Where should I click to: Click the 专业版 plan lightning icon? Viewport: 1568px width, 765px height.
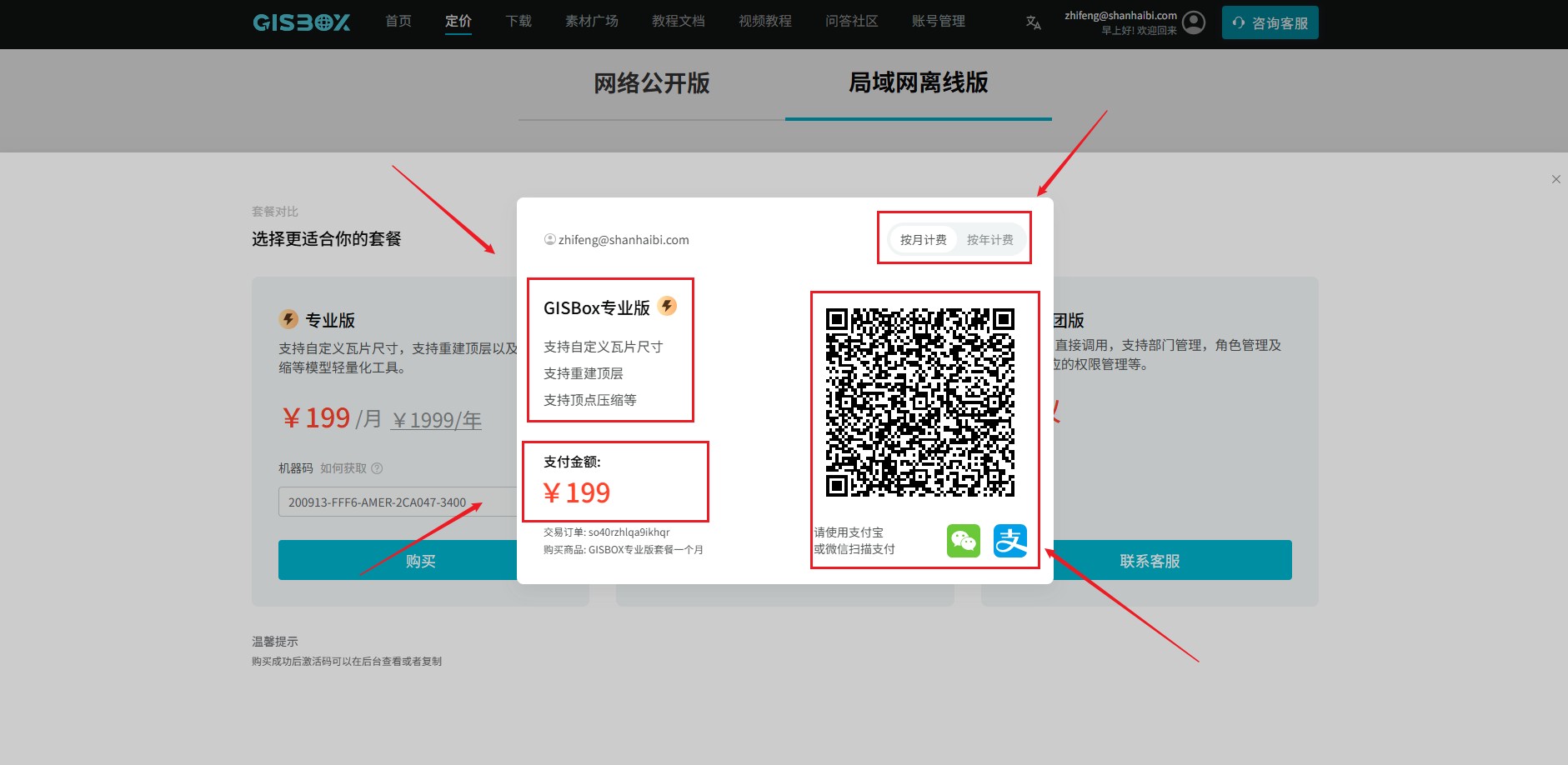tap(288, 319)
